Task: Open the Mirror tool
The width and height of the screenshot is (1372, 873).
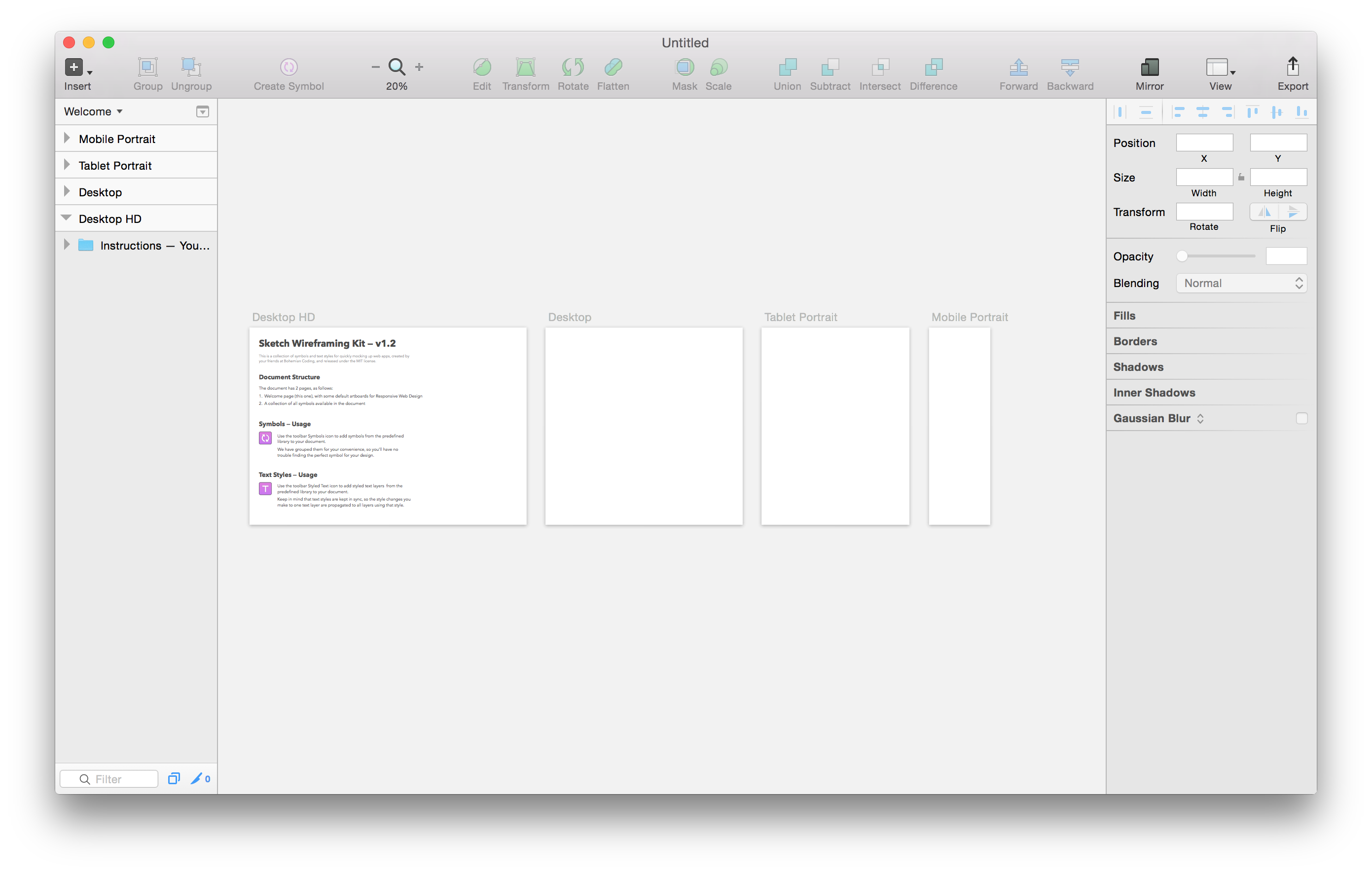Action: tap(1149, 67)
